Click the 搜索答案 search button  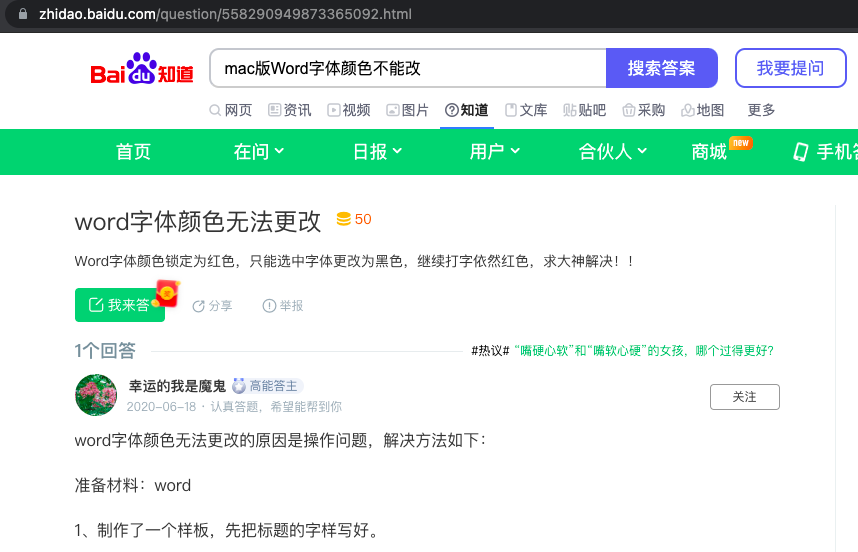(x=662, y=68)
